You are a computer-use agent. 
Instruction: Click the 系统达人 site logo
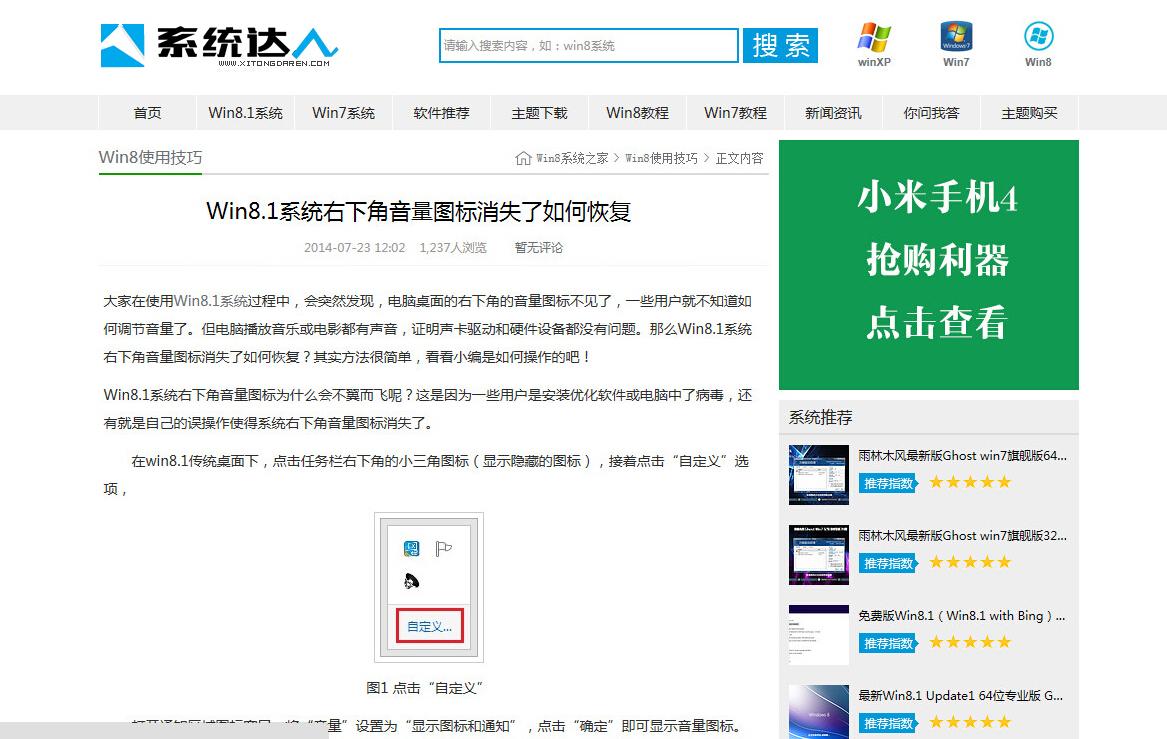pos(219,45)
